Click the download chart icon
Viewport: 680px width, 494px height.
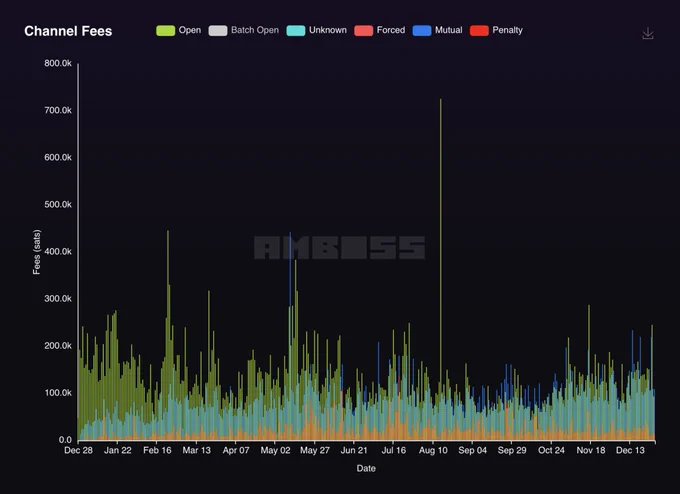648,33
